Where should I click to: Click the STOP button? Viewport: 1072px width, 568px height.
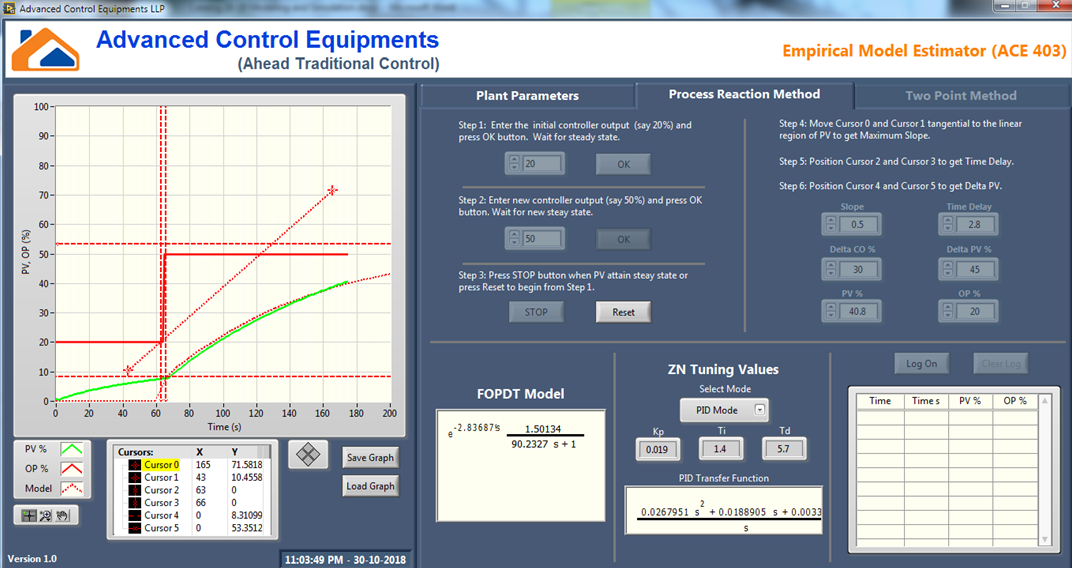point(536,312)
